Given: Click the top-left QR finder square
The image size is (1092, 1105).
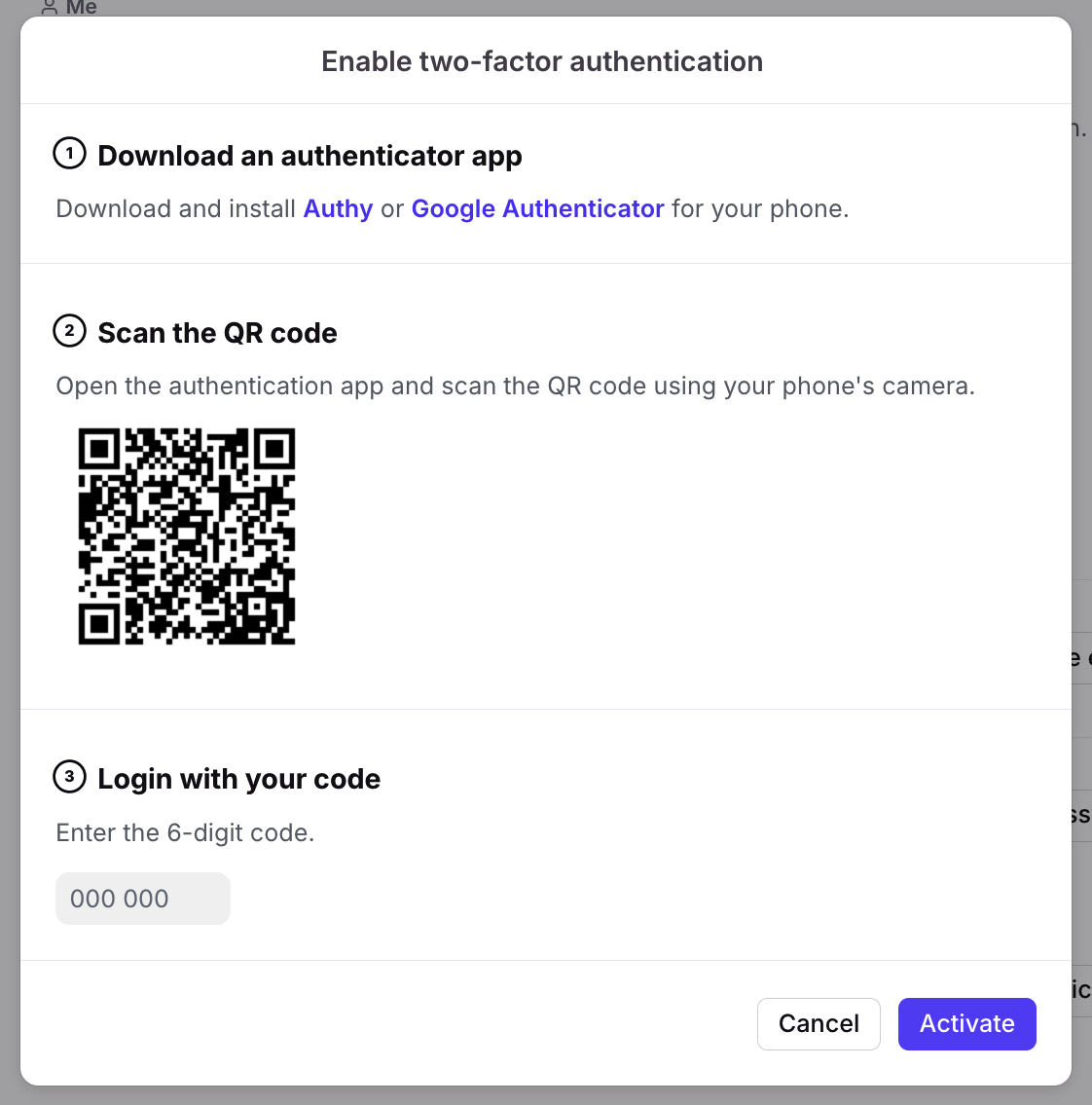Looking at the screenshot, I should 98,449.
